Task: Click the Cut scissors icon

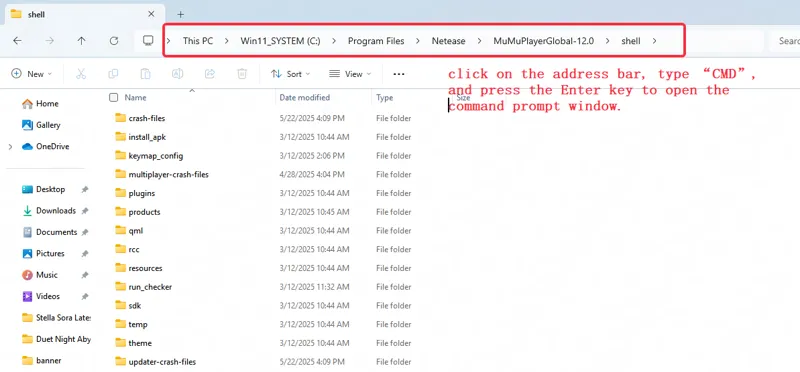Action: tap(81, 74)
